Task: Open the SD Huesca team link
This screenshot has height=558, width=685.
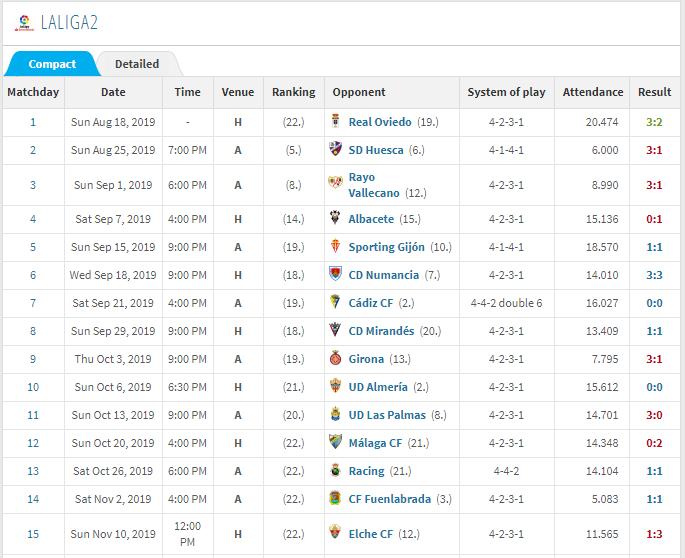Action: click(376, 150)
